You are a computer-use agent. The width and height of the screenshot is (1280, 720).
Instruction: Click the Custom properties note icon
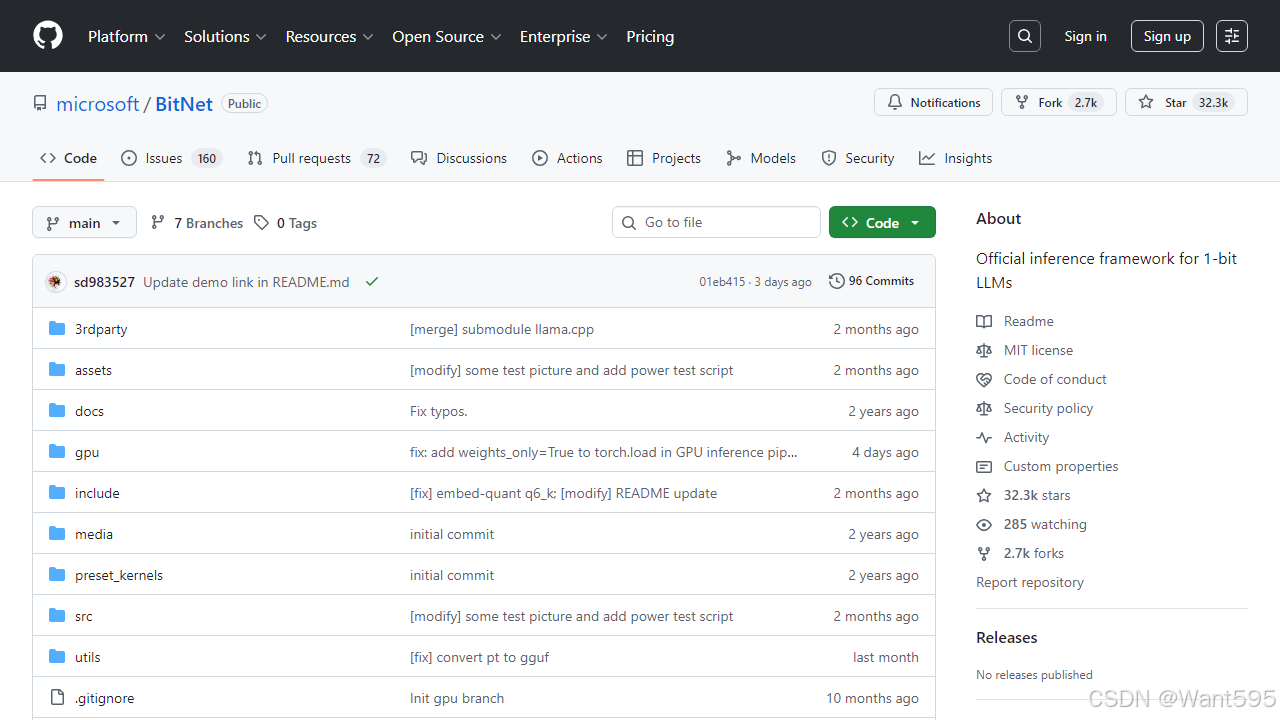click(x=984, y=466)
